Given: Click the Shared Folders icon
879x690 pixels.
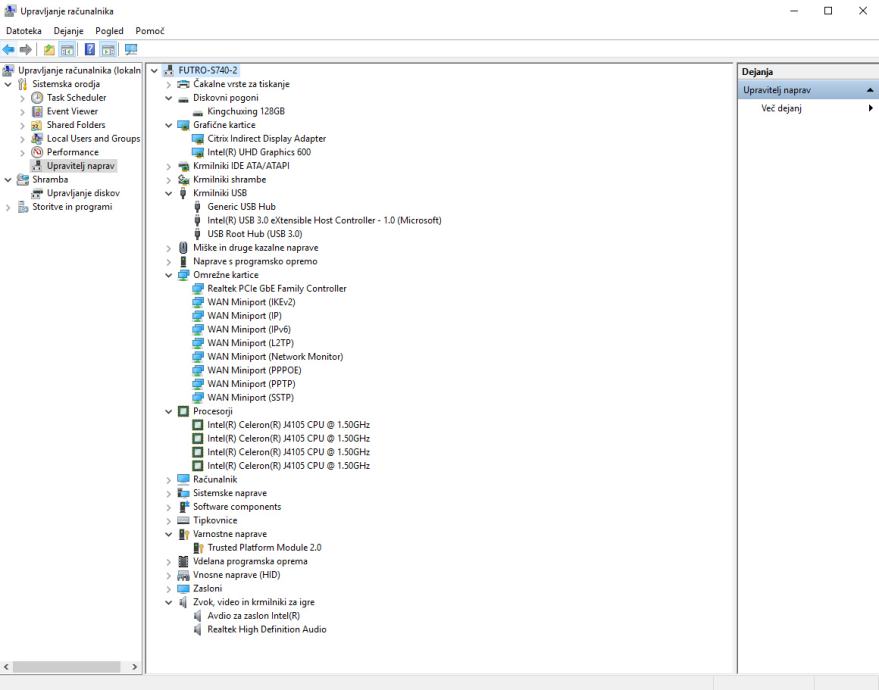Looking at the screenshot, I should click(37, 125).
